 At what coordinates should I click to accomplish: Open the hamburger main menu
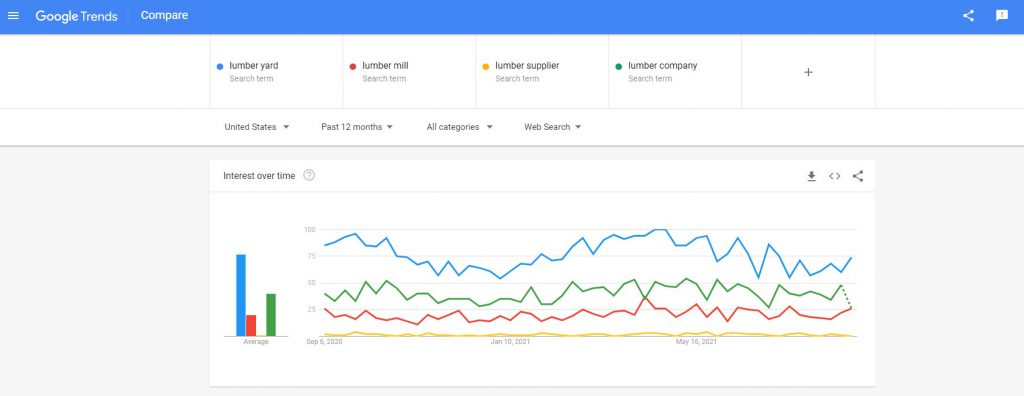pos(13,16)
